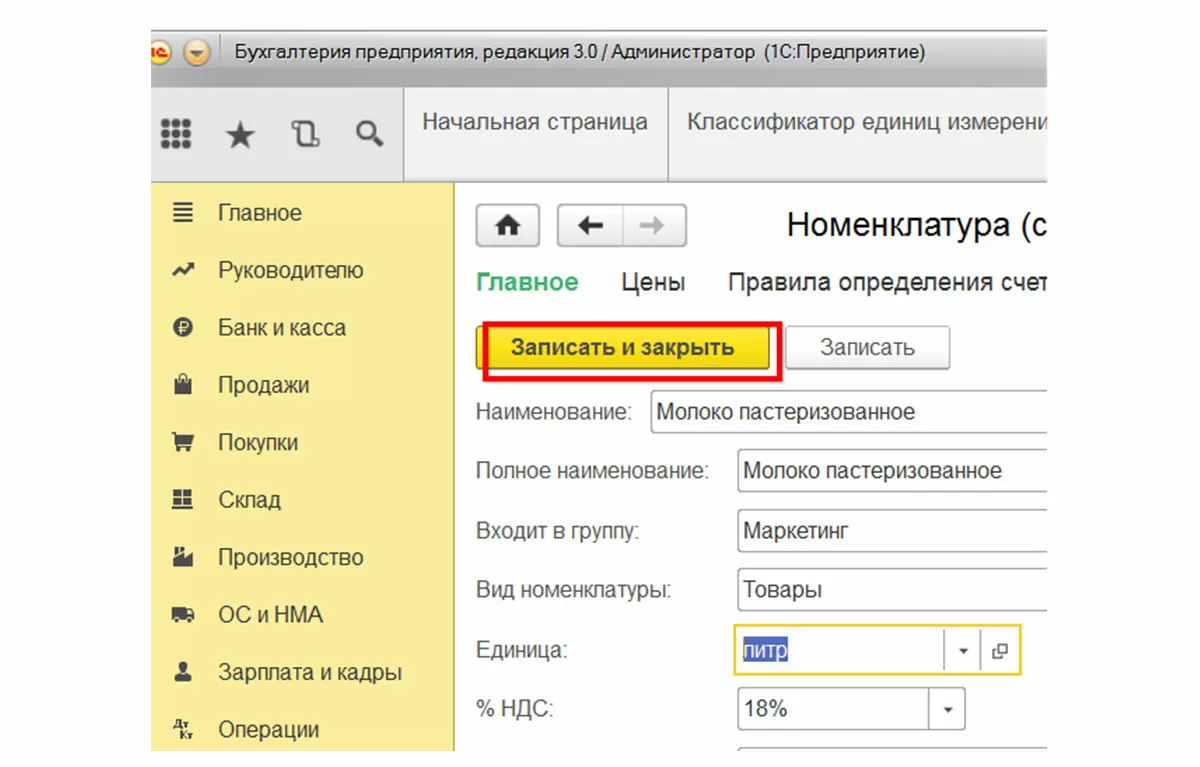Open Favorites star icon
The width and height of the screenshot is (1200, 767).
240,134
